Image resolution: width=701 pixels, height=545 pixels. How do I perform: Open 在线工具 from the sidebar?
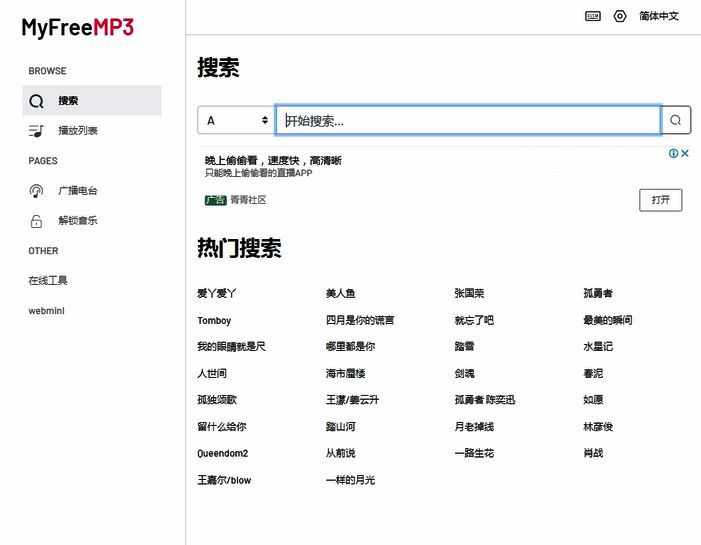(48, 281)
